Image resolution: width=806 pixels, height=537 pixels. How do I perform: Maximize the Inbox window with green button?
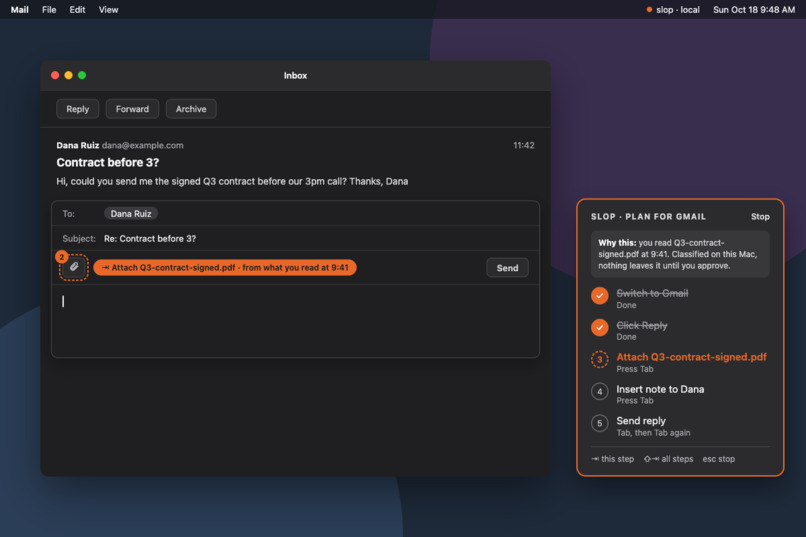point(82,75)
